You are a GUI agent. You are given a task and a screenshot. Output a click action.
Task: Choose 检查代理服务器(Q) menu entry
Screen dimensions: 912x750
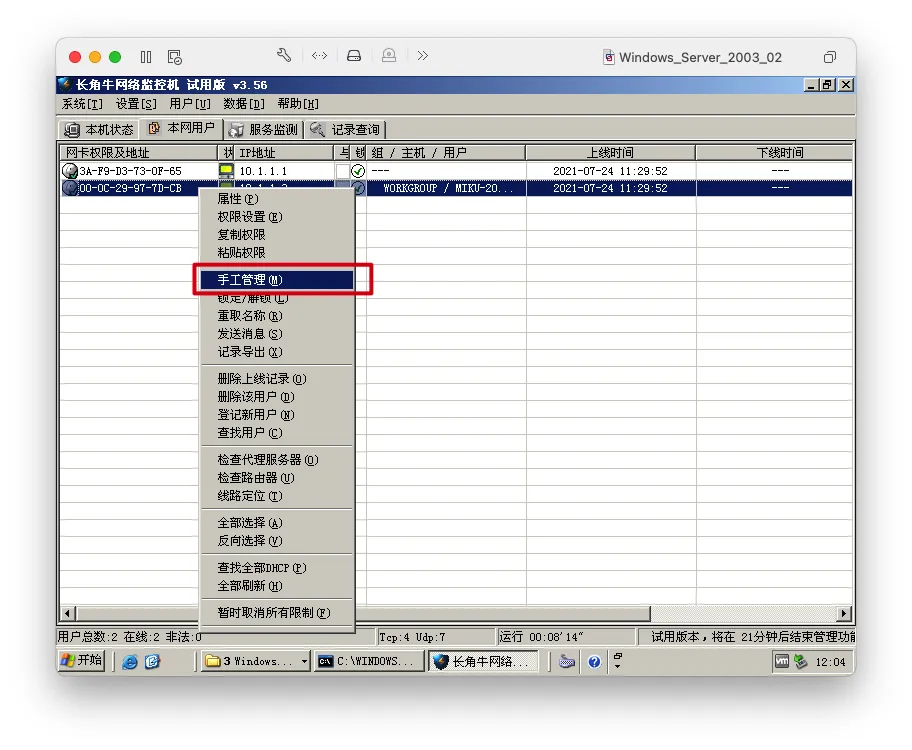pyautogui.click(x=277, y=460)
